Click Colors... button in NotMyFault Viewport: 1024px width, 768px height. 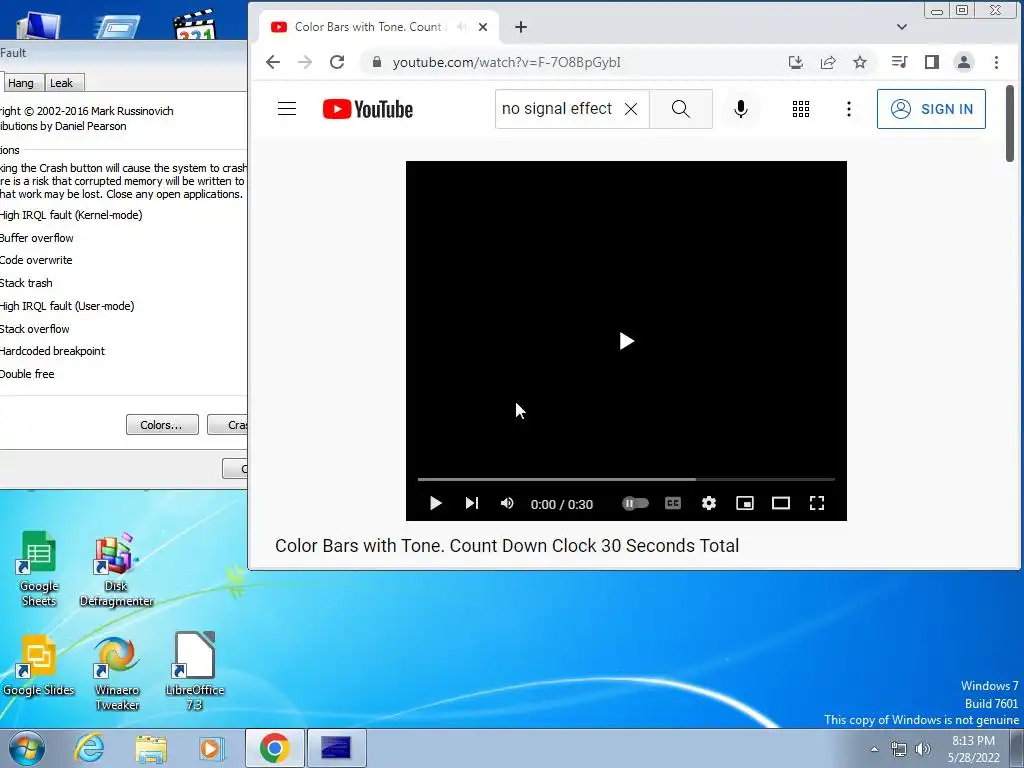point(162,424)
